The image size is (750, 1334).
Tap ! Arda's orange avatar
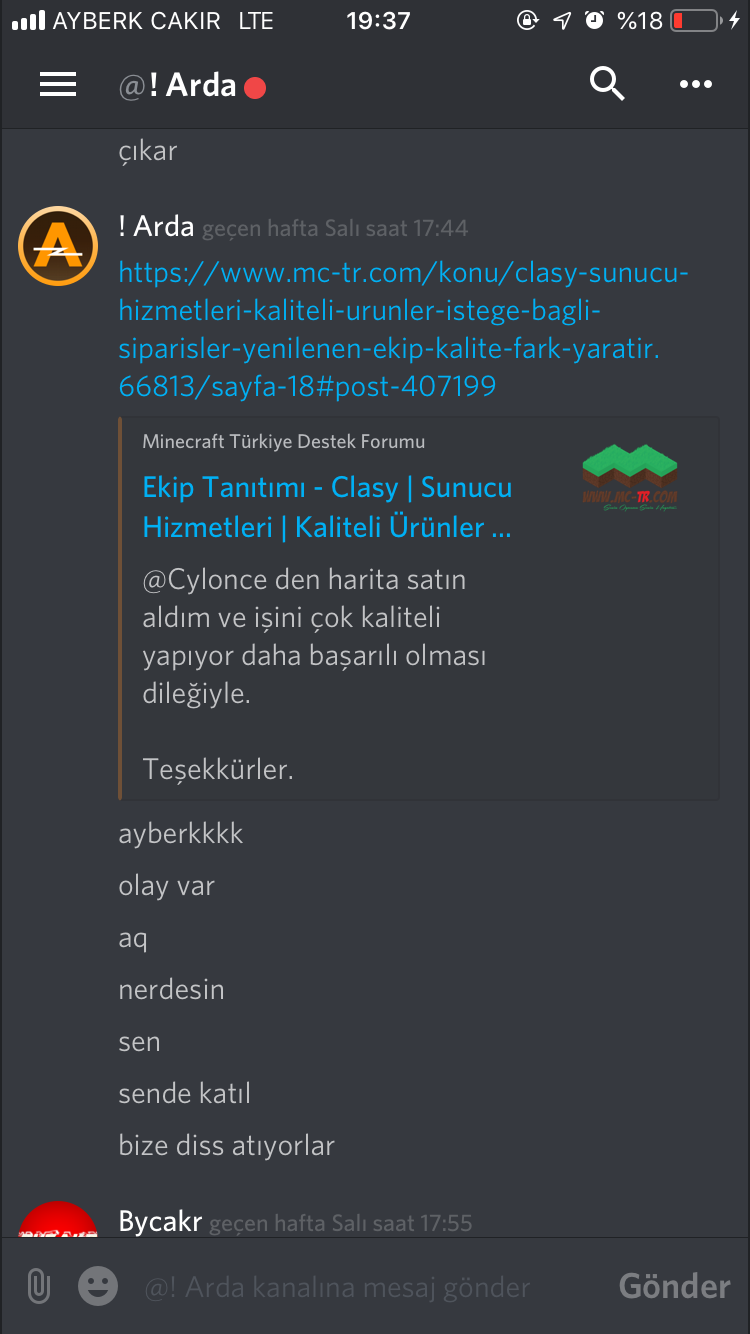(x=58, y=246)
